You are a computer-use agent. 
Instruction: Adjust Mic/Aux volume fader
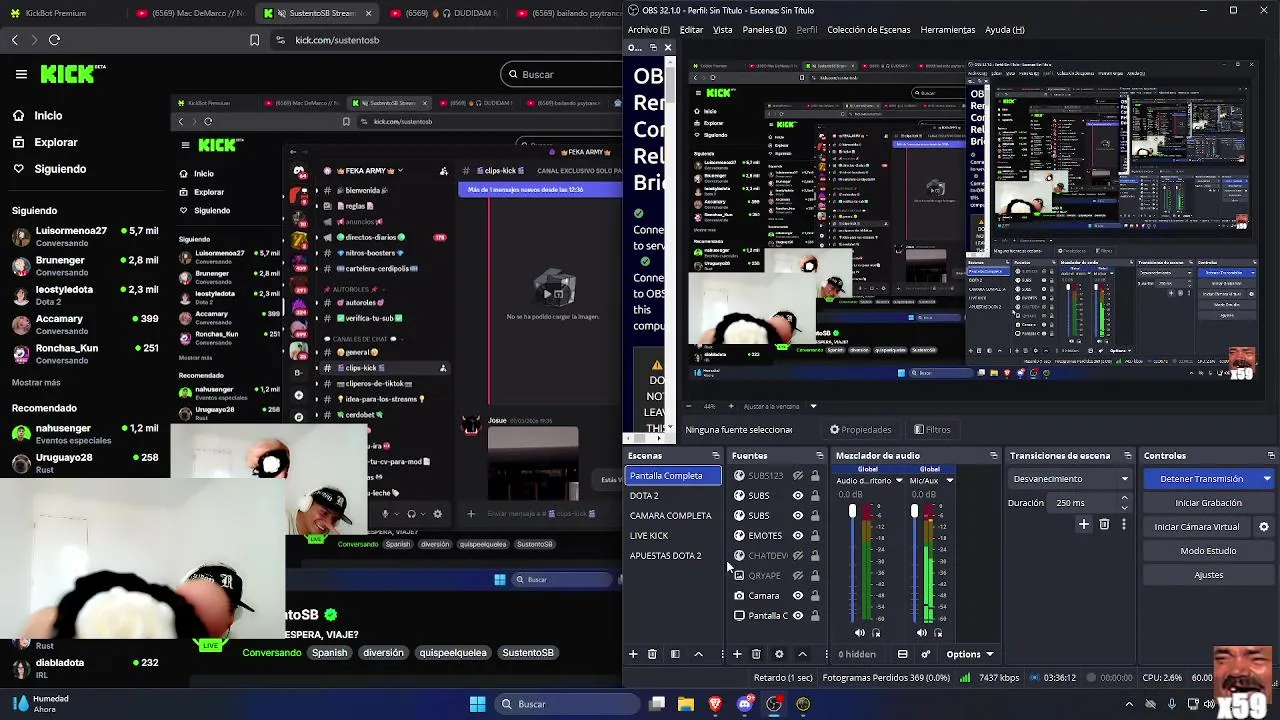pos(914,512)
